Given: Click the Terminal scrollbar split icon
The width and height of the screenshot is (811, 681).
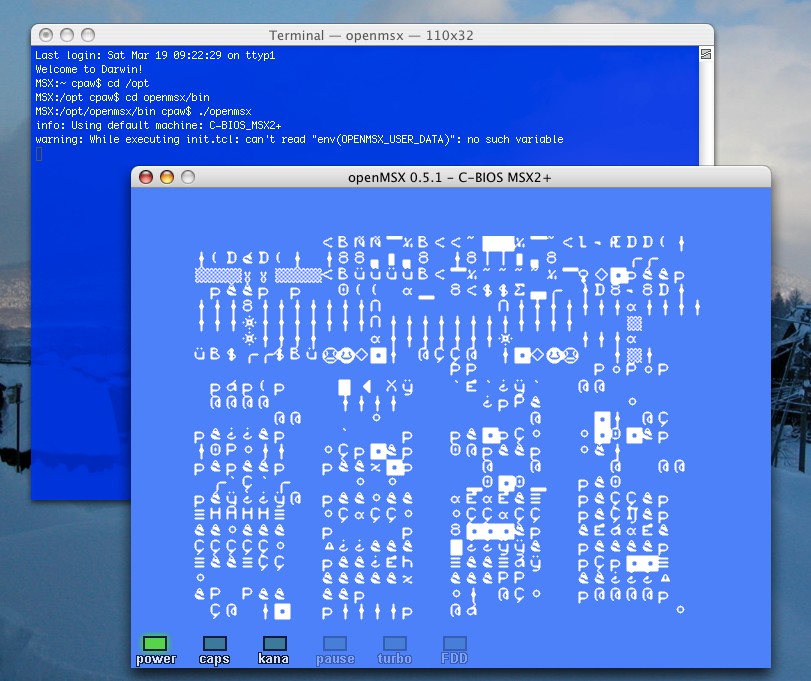Looking at the screenshot, I should point(705,54).
